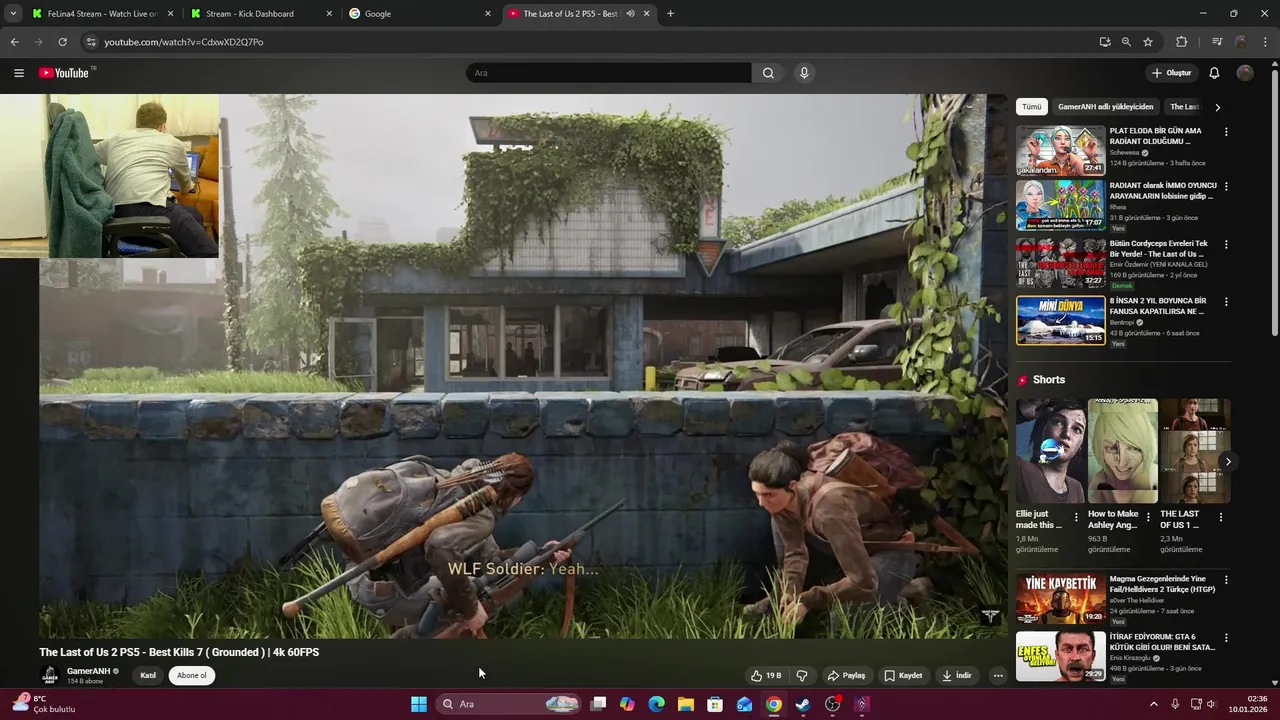1280x720 pixels.
Task: Open Windows Start menu
Action: click(419, 704)
